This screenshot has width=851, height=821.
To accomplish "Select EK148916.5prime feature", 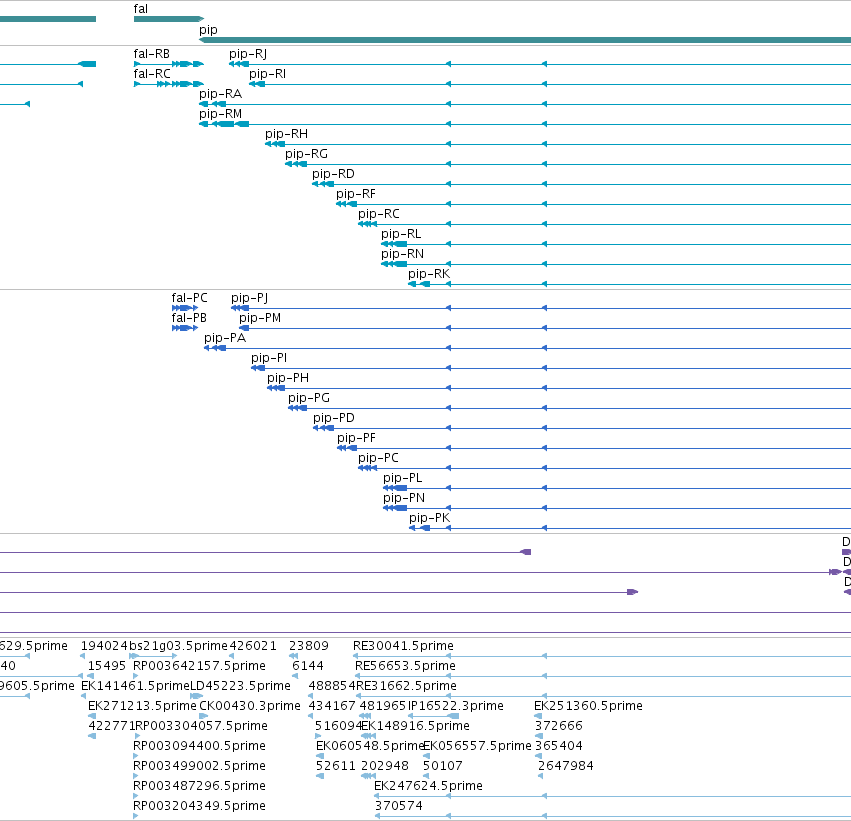I will pyautogui.click(x=415, y=726).
